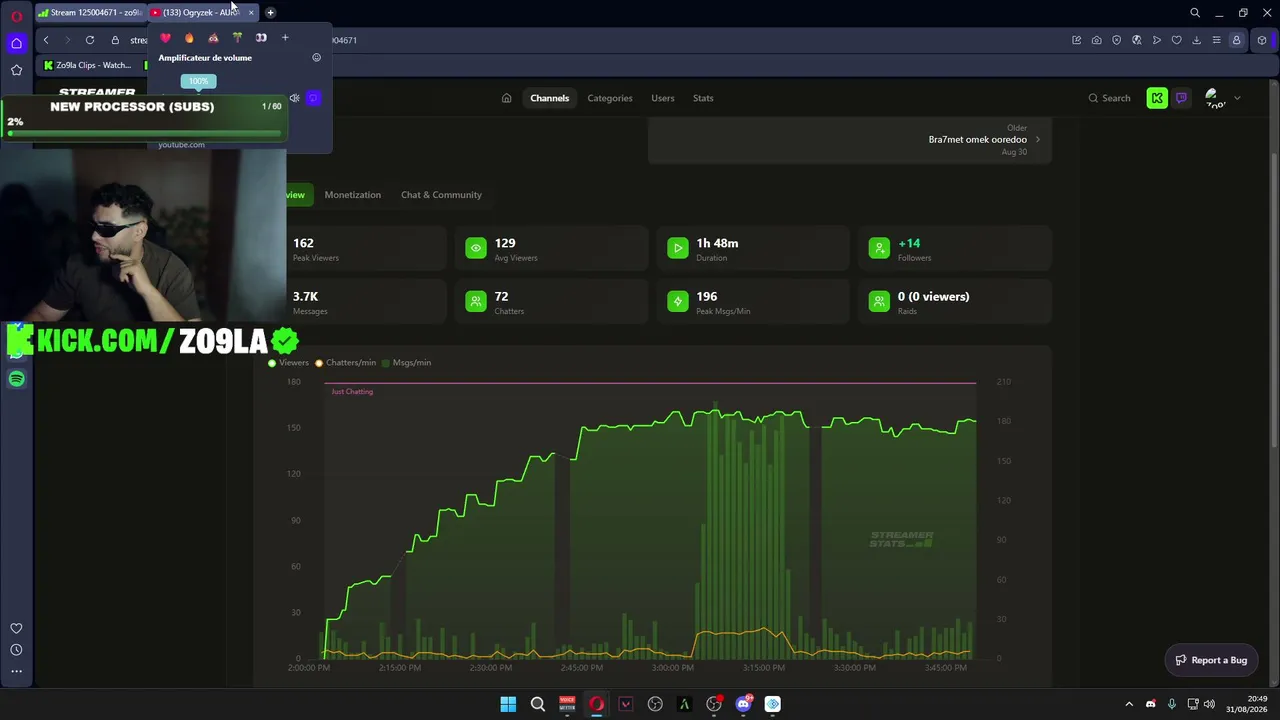
Task: Open the 1h 48m Duration card
Action: [753, 248]
